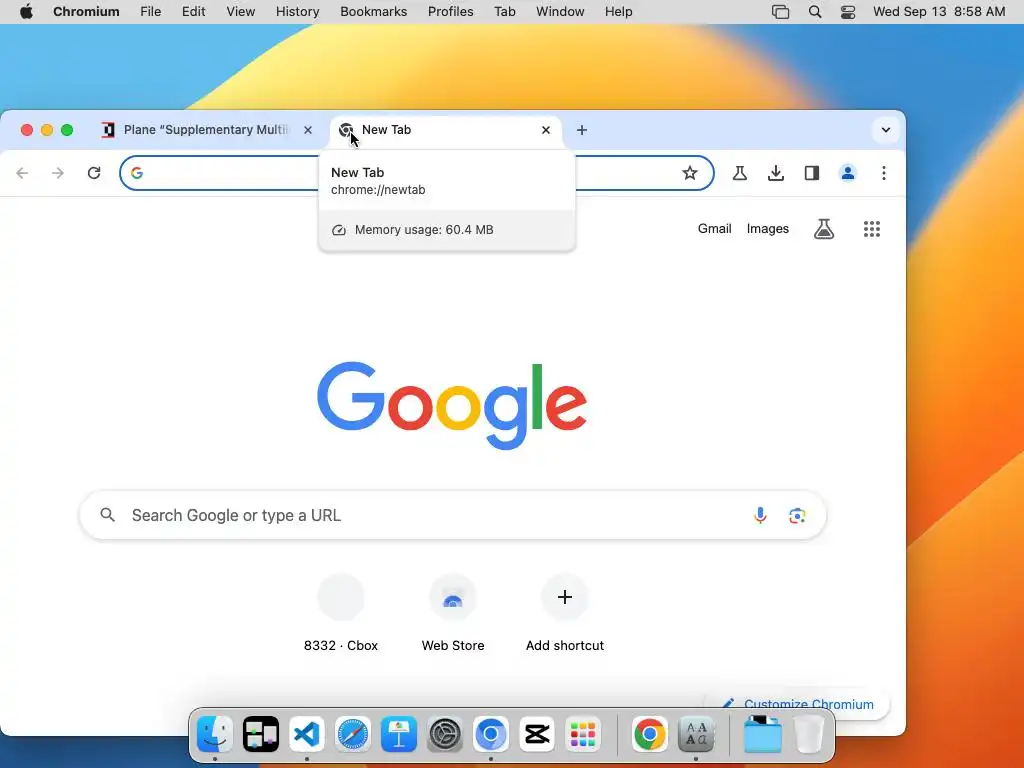Screen dimensions: 1024x768
Task: Open the three-dot Chromium menu
Action: pyautogui.click(x=884, y=173)
